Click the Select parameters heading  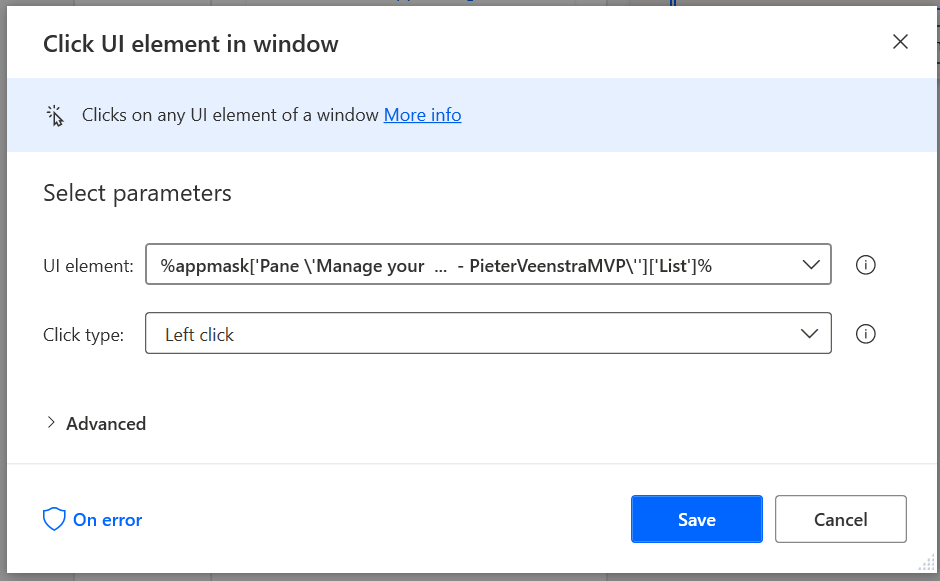(137, 194)
